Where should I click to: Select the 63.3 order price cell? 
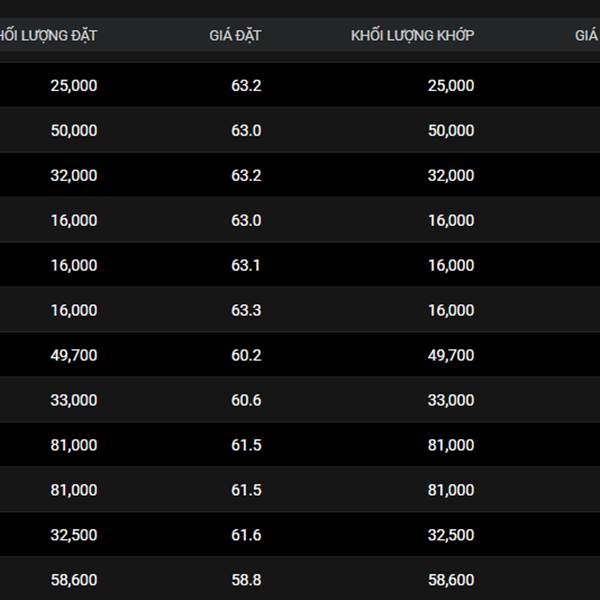tap(246, 310)
